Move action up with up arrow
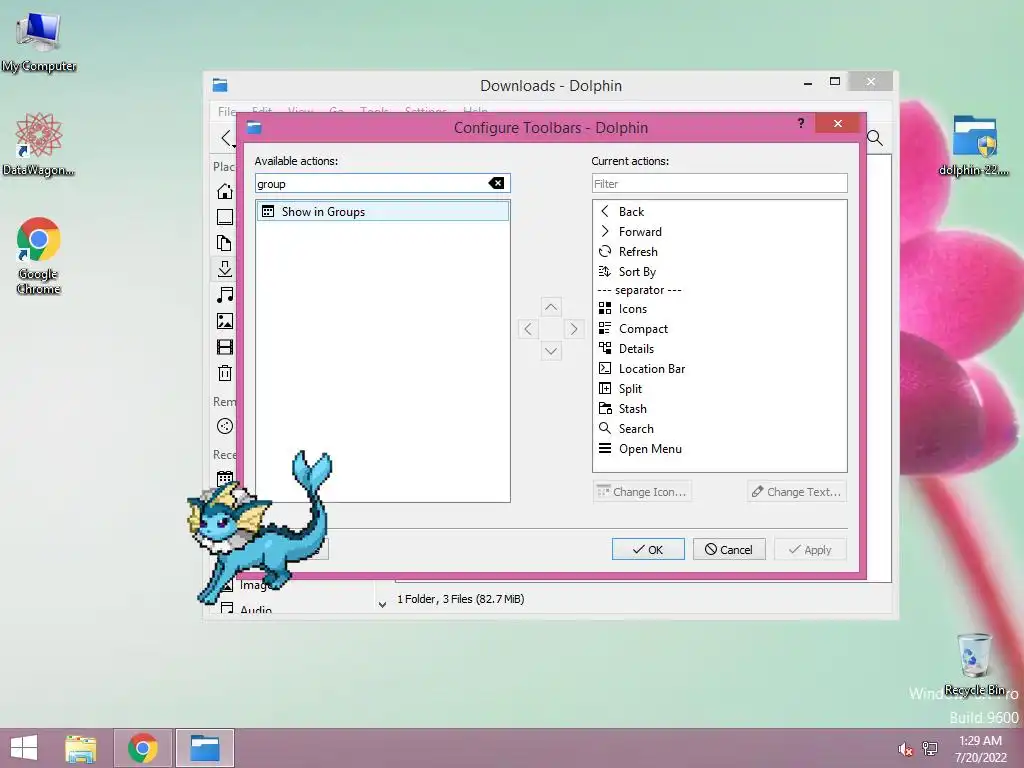Viewport: 1024px width, 768px height. [x=551, y=307]
